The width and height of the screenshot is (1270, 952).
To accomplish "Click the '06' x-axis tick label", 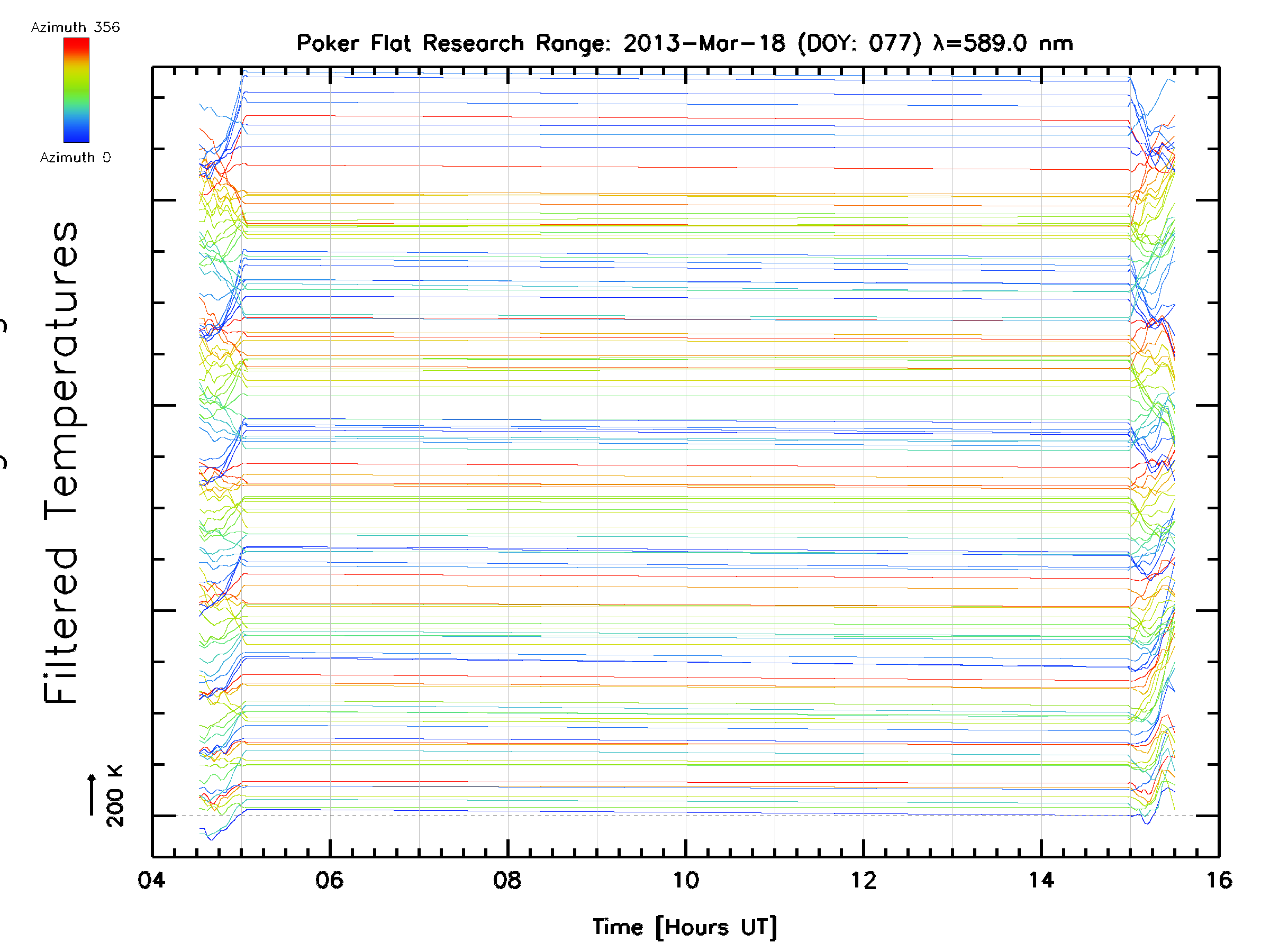I will coord(330,880).
